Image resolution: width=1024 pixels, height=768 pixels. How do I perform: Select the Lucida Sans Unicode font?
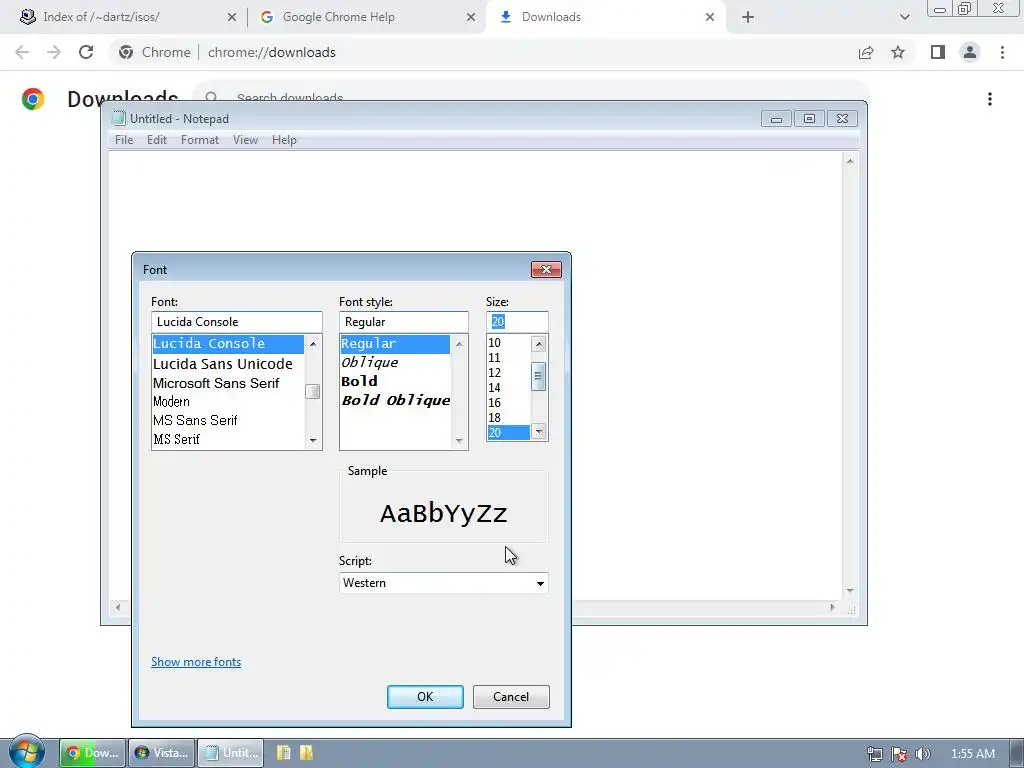tap(228, 364)
